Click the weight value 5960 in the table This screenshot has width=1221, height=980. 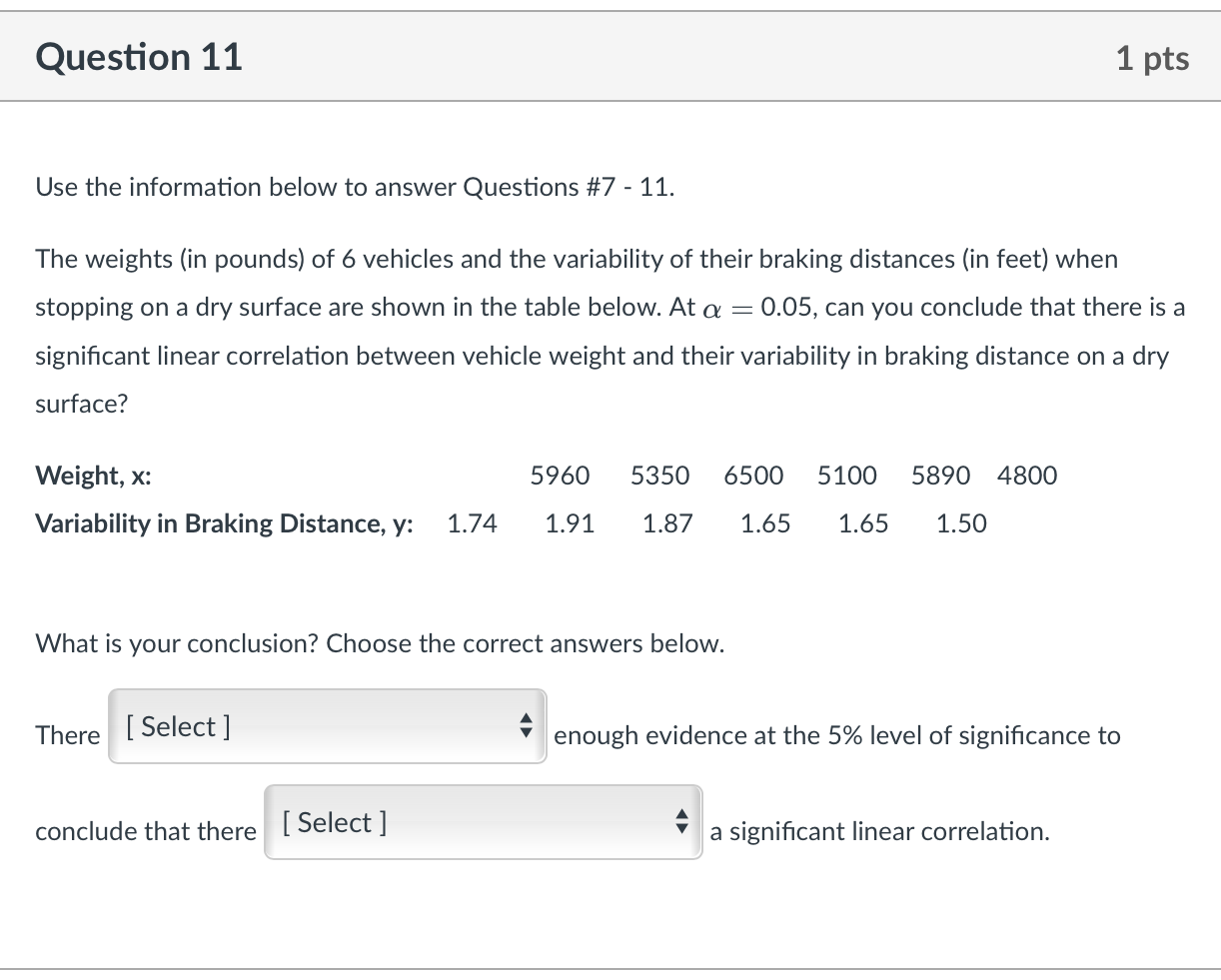(x=561, y=476)
